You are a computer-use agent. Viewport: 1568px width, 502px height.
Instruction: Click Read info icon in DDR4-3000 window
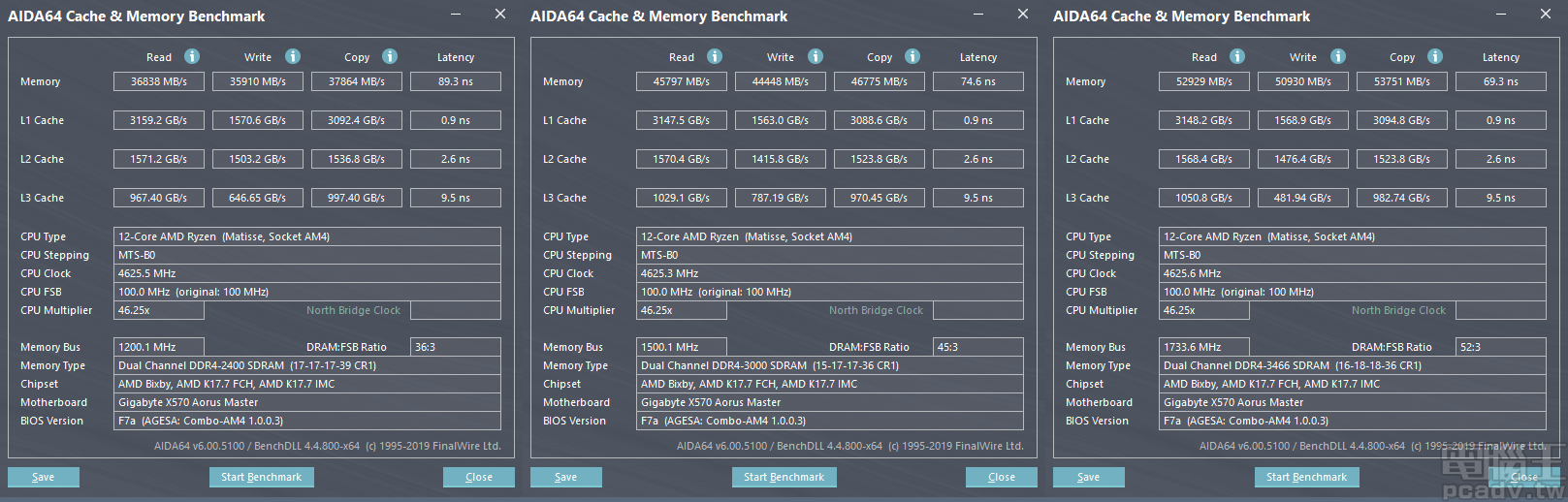pos(715,56)
